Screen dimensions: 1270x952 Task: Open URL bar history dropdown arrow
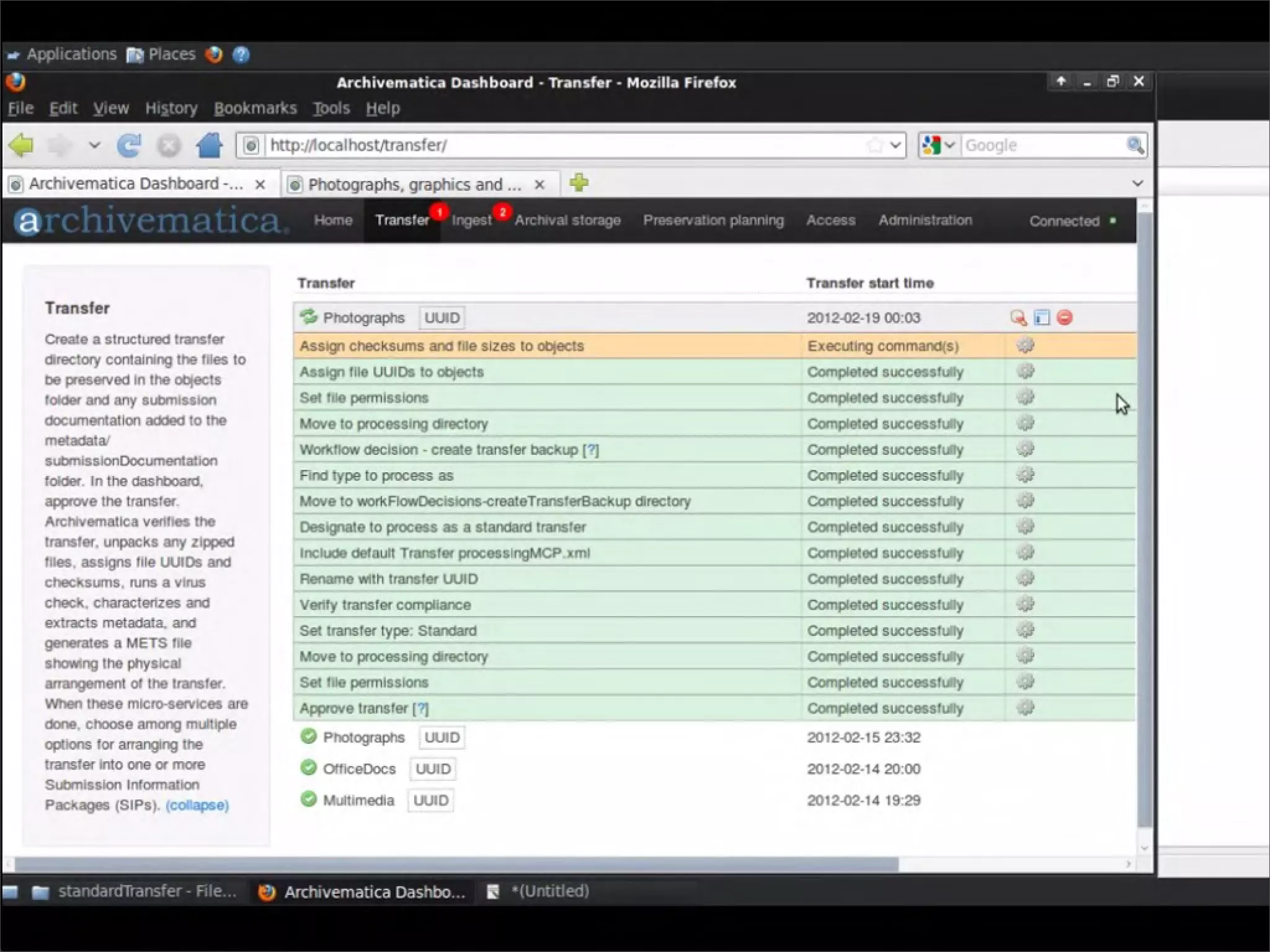click(895, 146)
